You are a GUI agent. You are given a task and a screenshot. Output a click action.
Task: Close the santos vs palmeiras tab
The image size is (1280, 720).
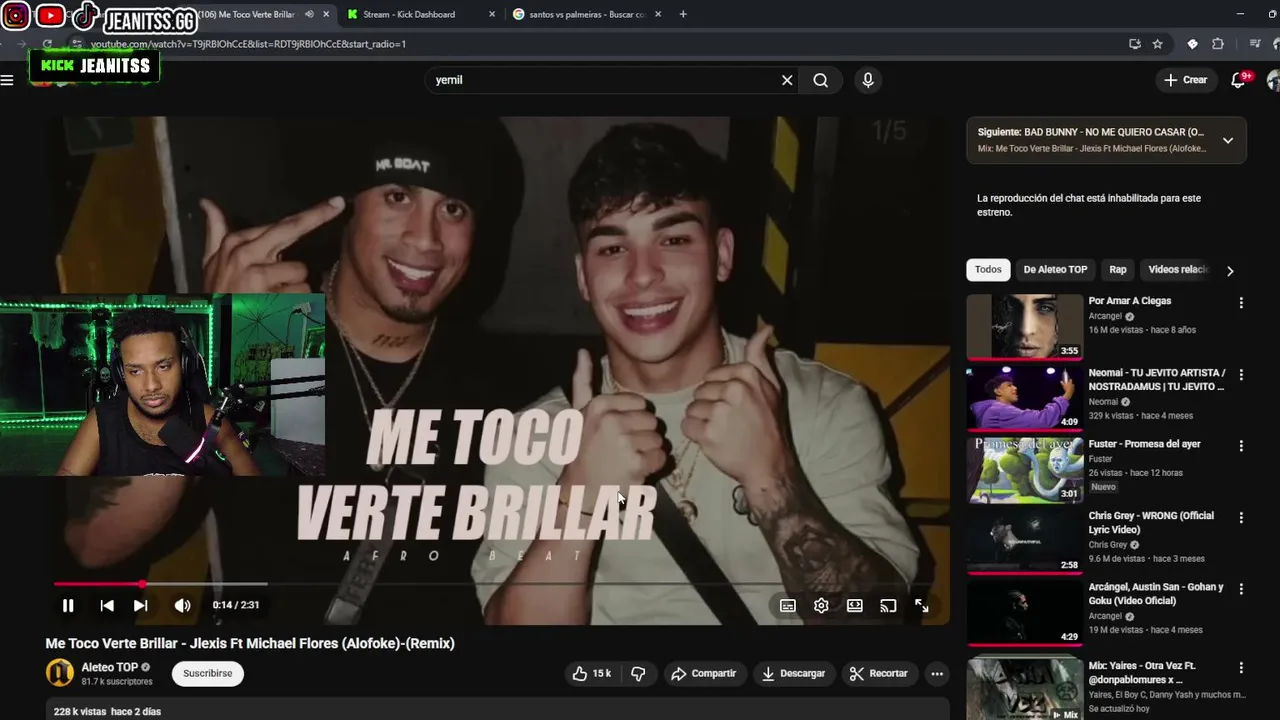pos(659,14)
